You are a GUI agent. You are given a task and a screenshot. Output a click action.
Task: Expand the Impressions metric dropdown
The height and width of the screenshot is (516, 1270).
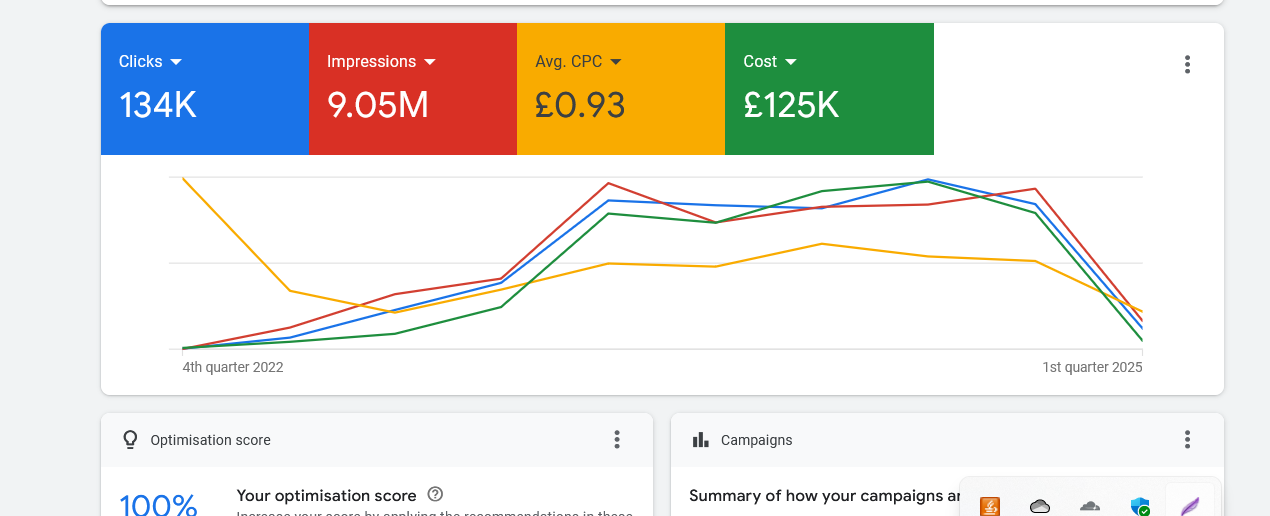coord(430,62)
